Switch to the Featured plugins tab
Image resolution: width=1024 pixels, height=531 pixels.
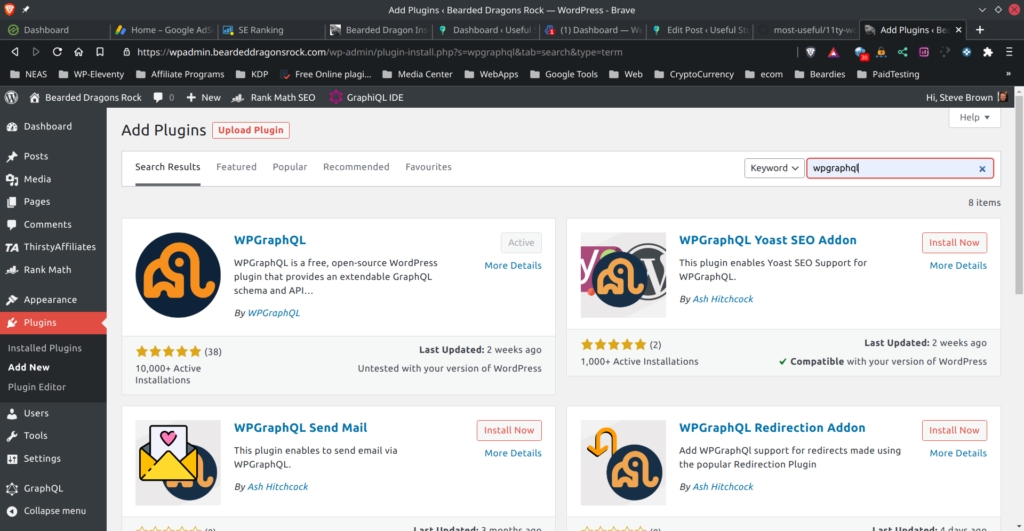pos(236,167)
